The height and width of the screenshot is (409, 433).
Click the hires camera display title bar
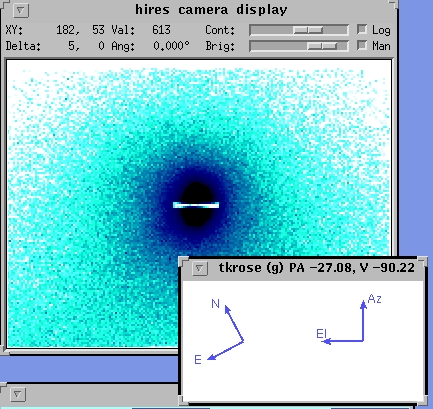[x=211, y=10]
